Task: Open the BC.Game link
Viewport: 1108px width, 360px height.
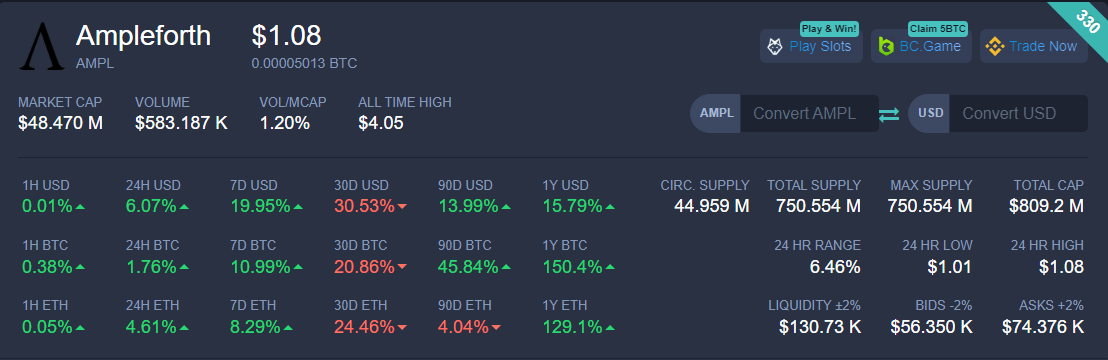Action: (x=921, y=46)
